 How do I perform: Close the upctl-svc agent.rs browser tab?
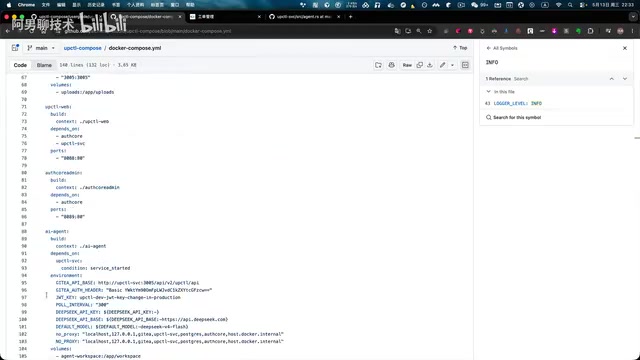(338, 17)
